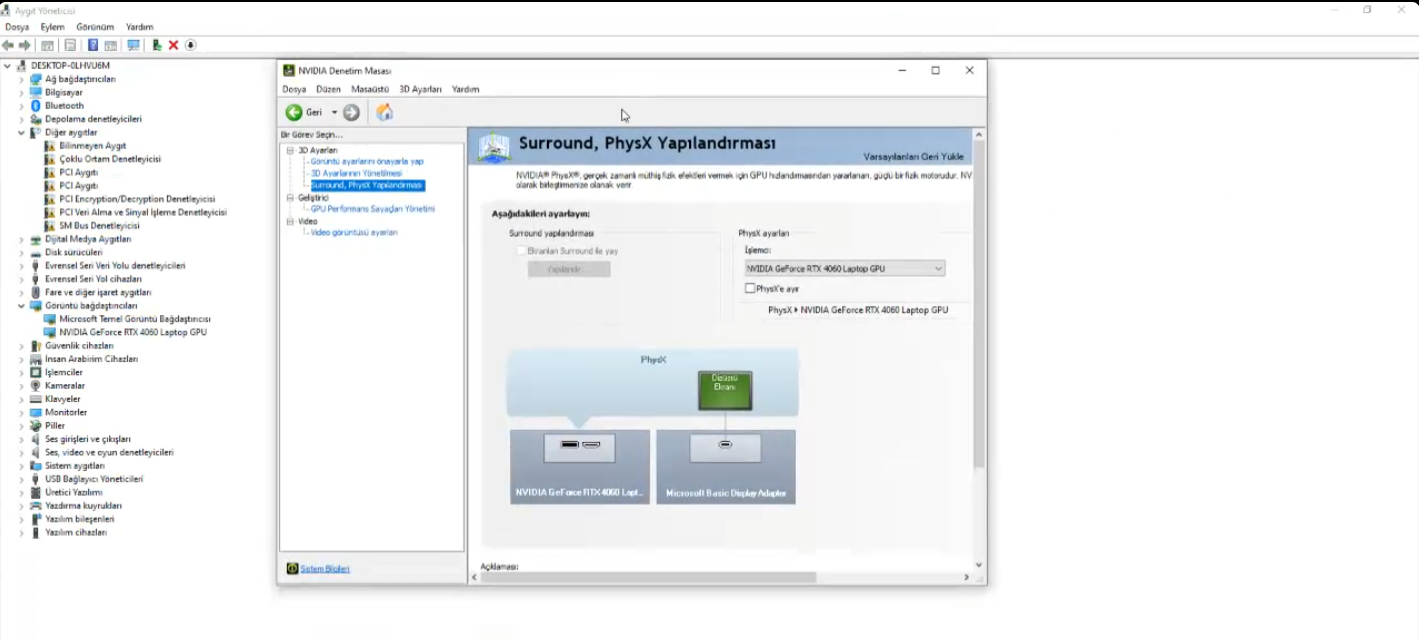Click the Home icon in NVIDIA Control Panel

[x=384, y=112]
